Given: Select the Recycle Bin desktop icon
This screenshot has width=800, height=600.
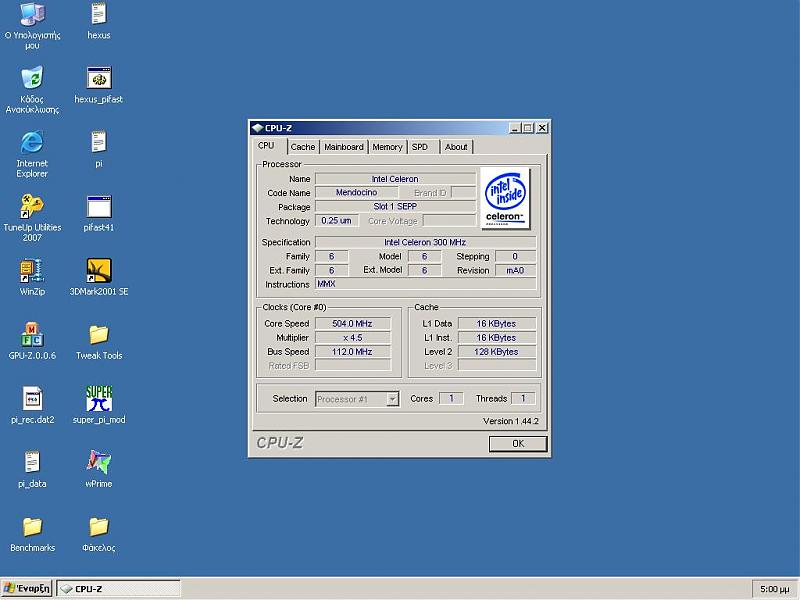Looking at the screenshot, I should tap(32, 78).
